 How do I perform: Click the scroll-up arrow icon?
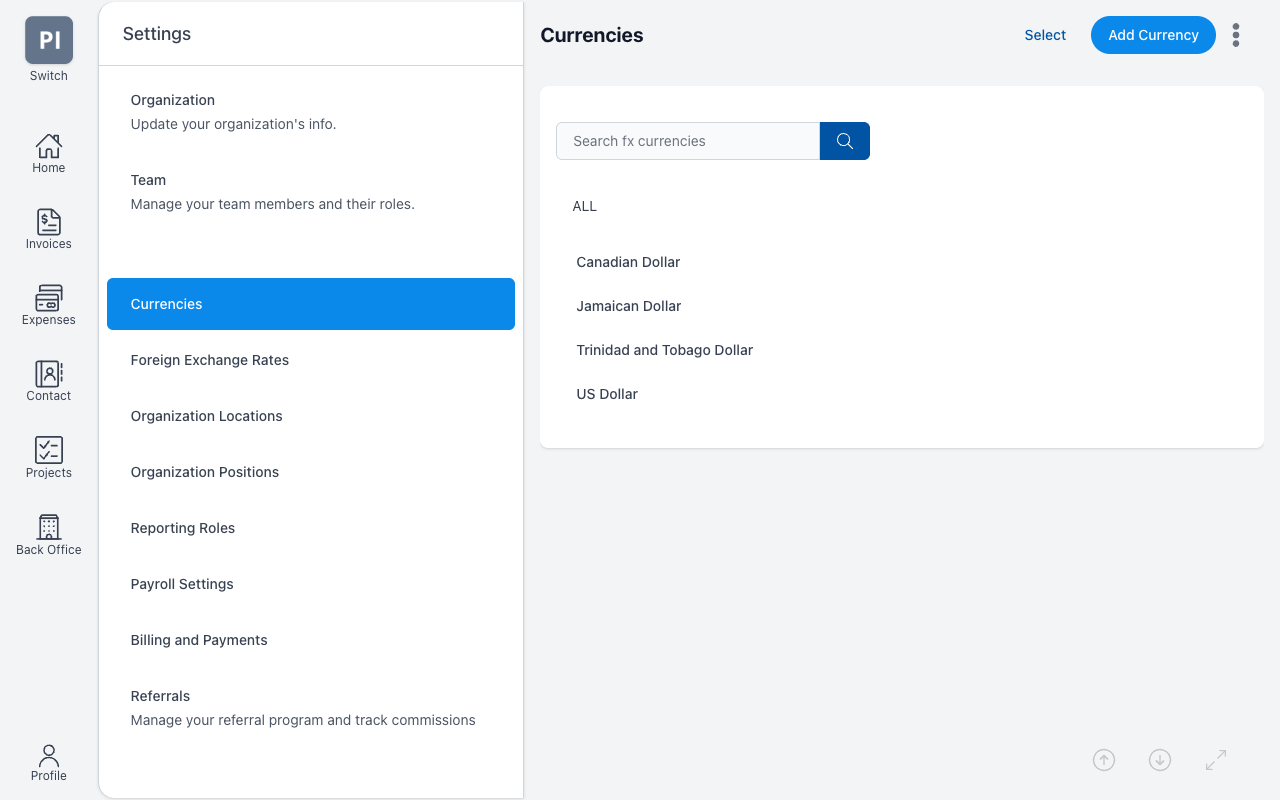(x=1104, y=760)
